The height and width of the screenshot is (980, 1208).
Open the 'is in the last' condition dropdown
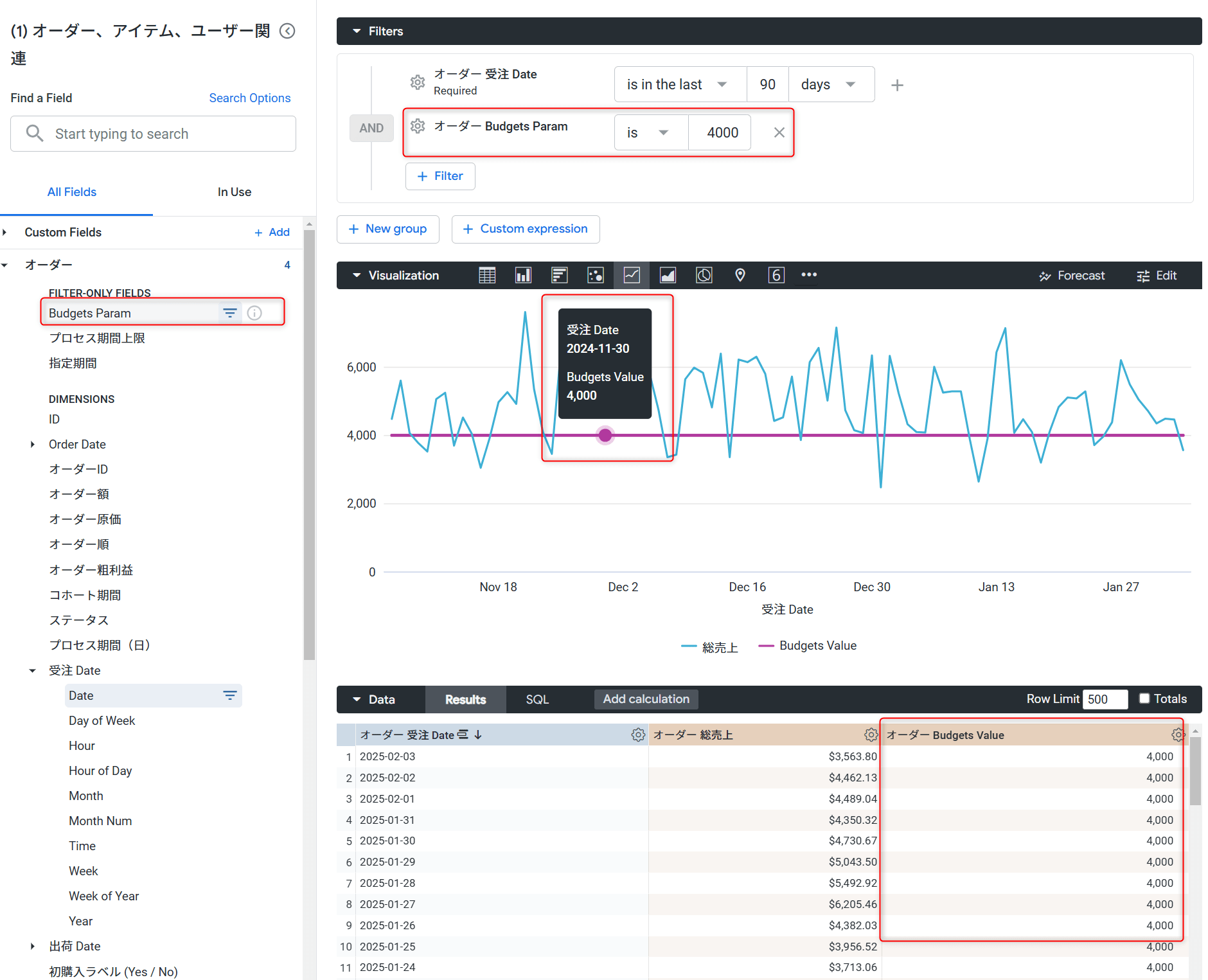coord(680,84)
